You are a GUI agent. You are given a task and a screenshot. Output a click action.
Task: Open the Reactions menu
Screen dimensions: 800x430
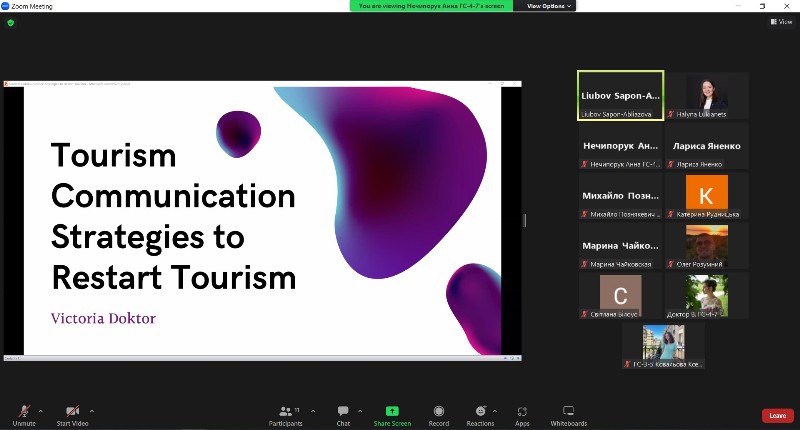(480, 411)
